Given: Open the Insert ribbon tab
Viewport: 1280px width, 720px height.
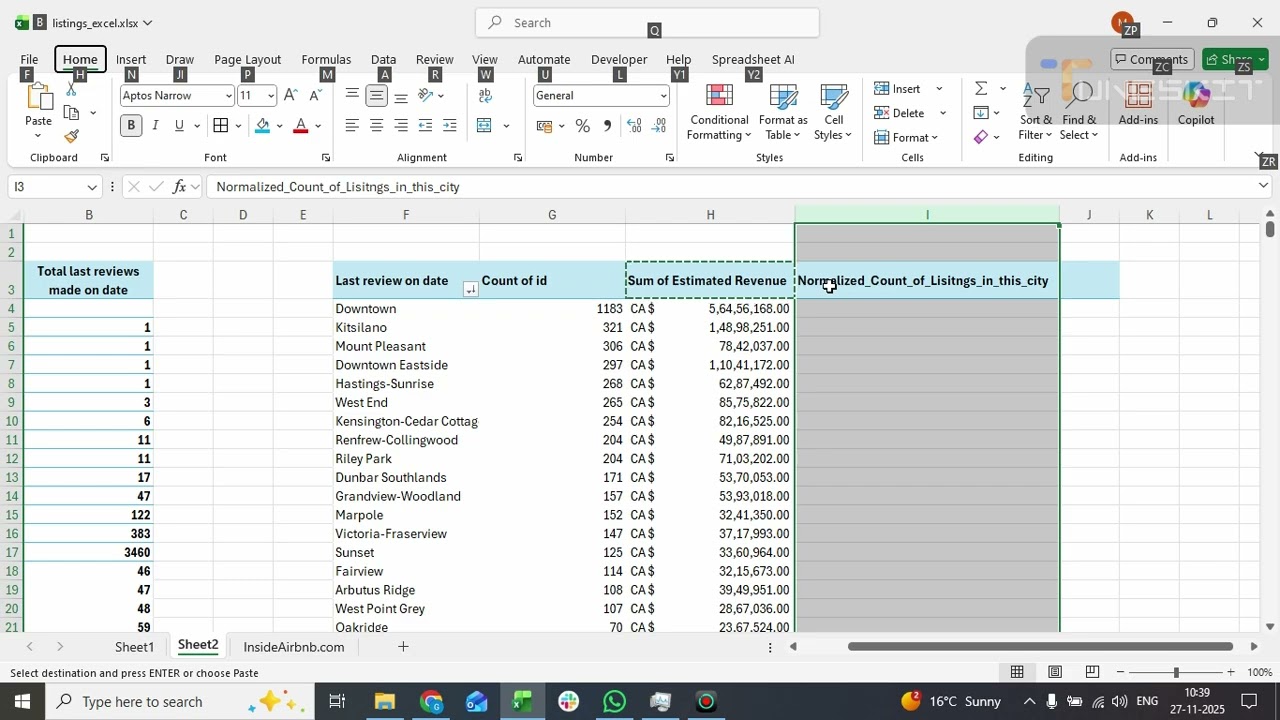Looking at the screenshot, I should pyautogui.click(x=131, y=59).
